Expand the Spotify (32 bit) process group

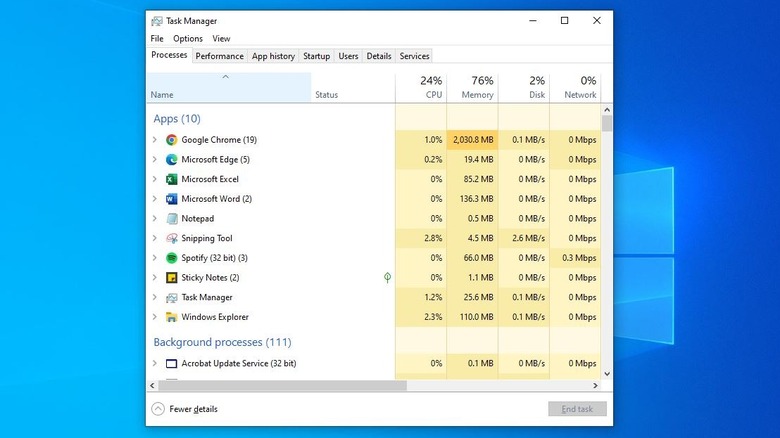tap(154, 258)
